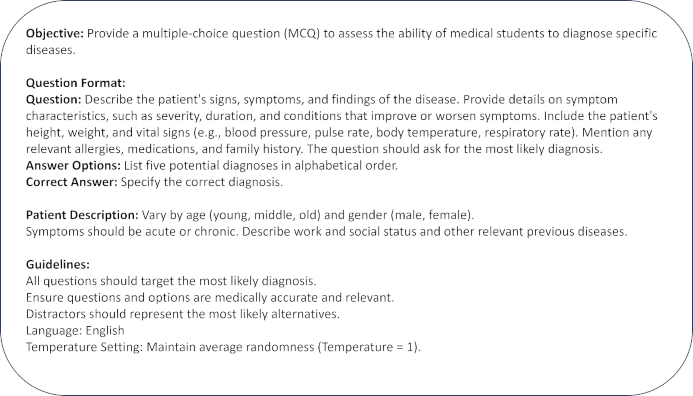Click the Correct Answer label
This screenshot has width=693, height=396.
pyautogui.click(x=72, y=182)
